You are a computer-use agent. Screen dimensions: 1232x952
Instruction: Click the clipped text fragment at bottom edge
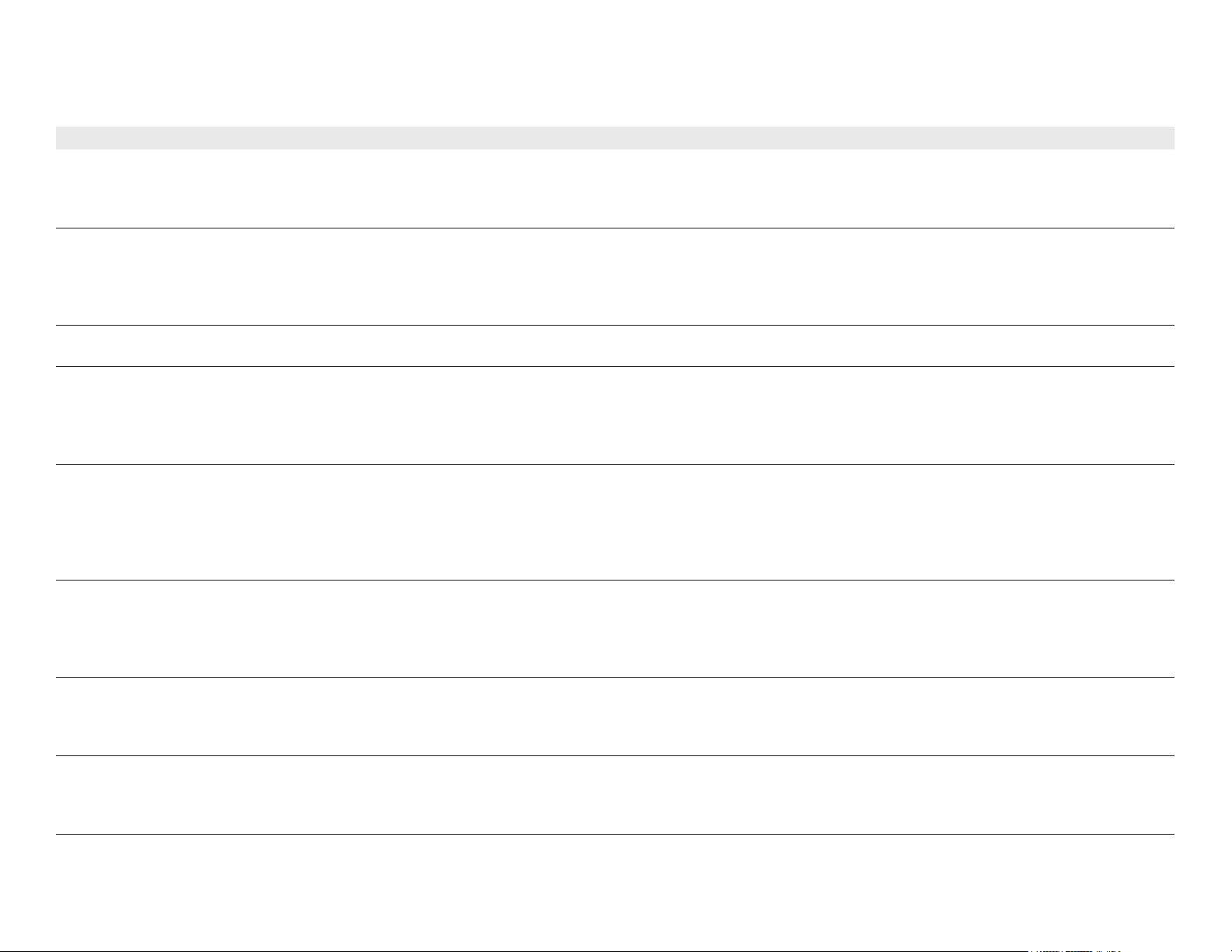click(1075, 950)
